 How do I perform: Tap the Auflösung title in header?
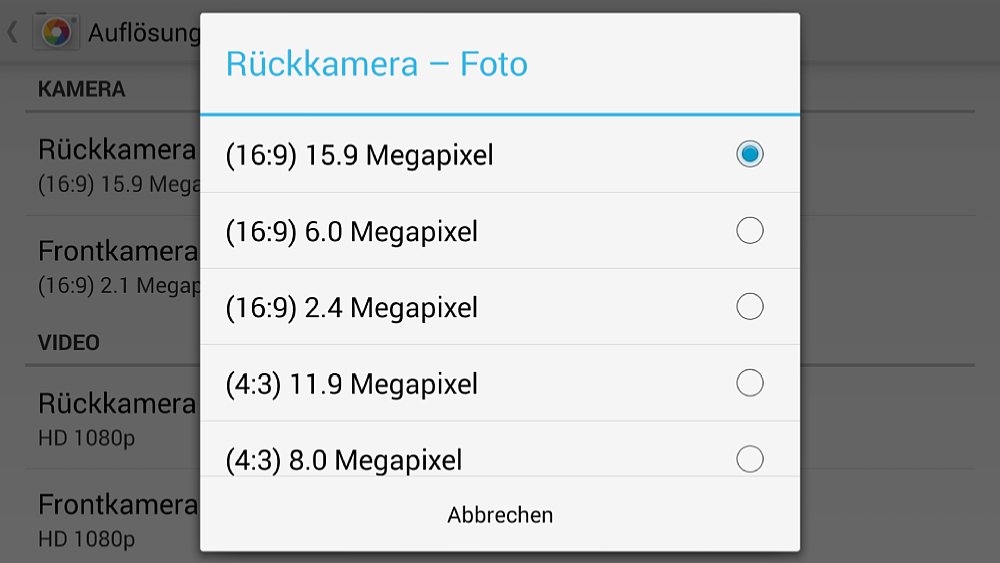(x=144, y=33)
